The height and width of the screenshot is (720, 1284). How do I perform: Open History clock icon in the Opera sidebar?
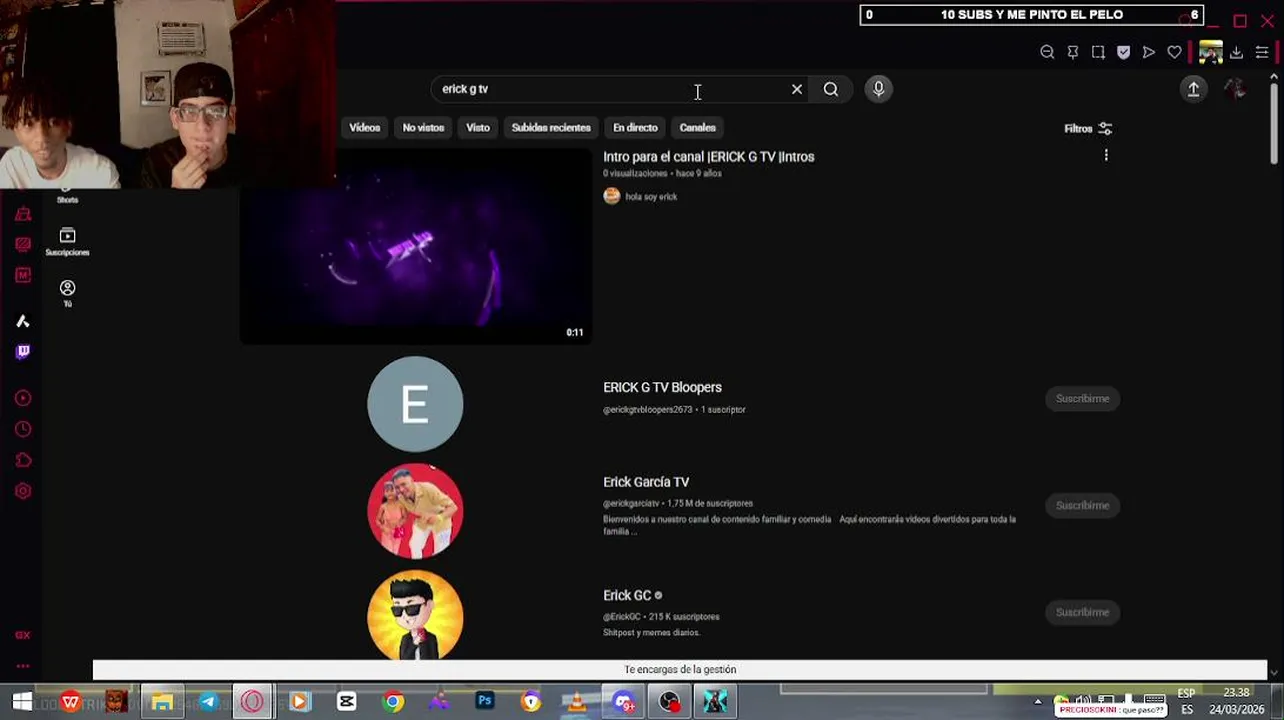click(23, 429)
